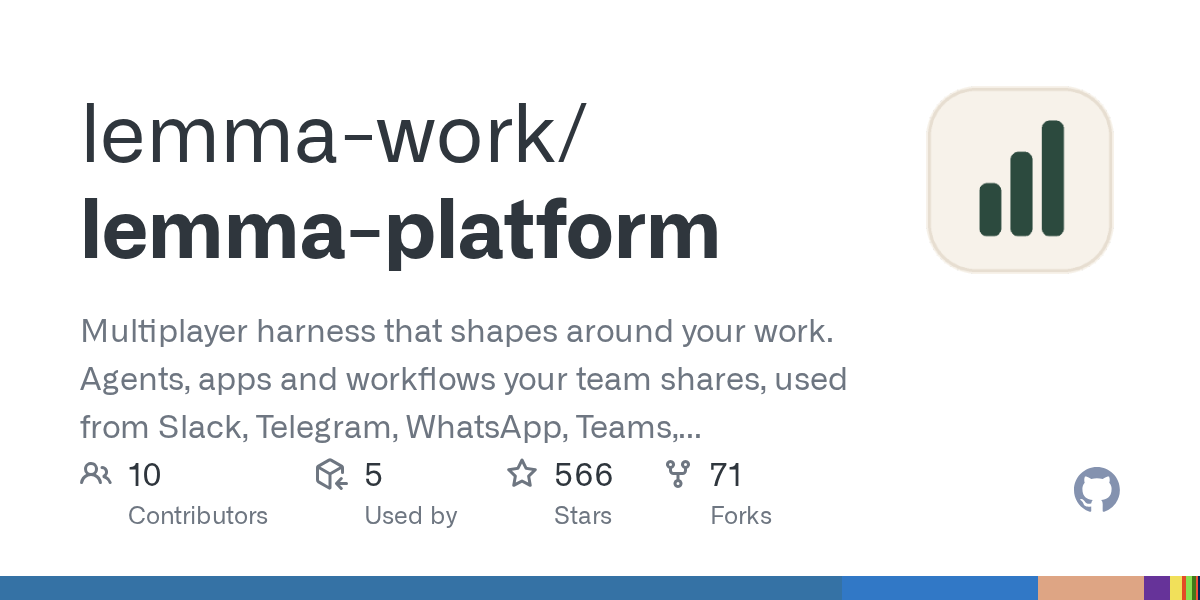Click the tan language bar segment
The width and height of the screenshot is (1200, 600).
coord(1091,588)
